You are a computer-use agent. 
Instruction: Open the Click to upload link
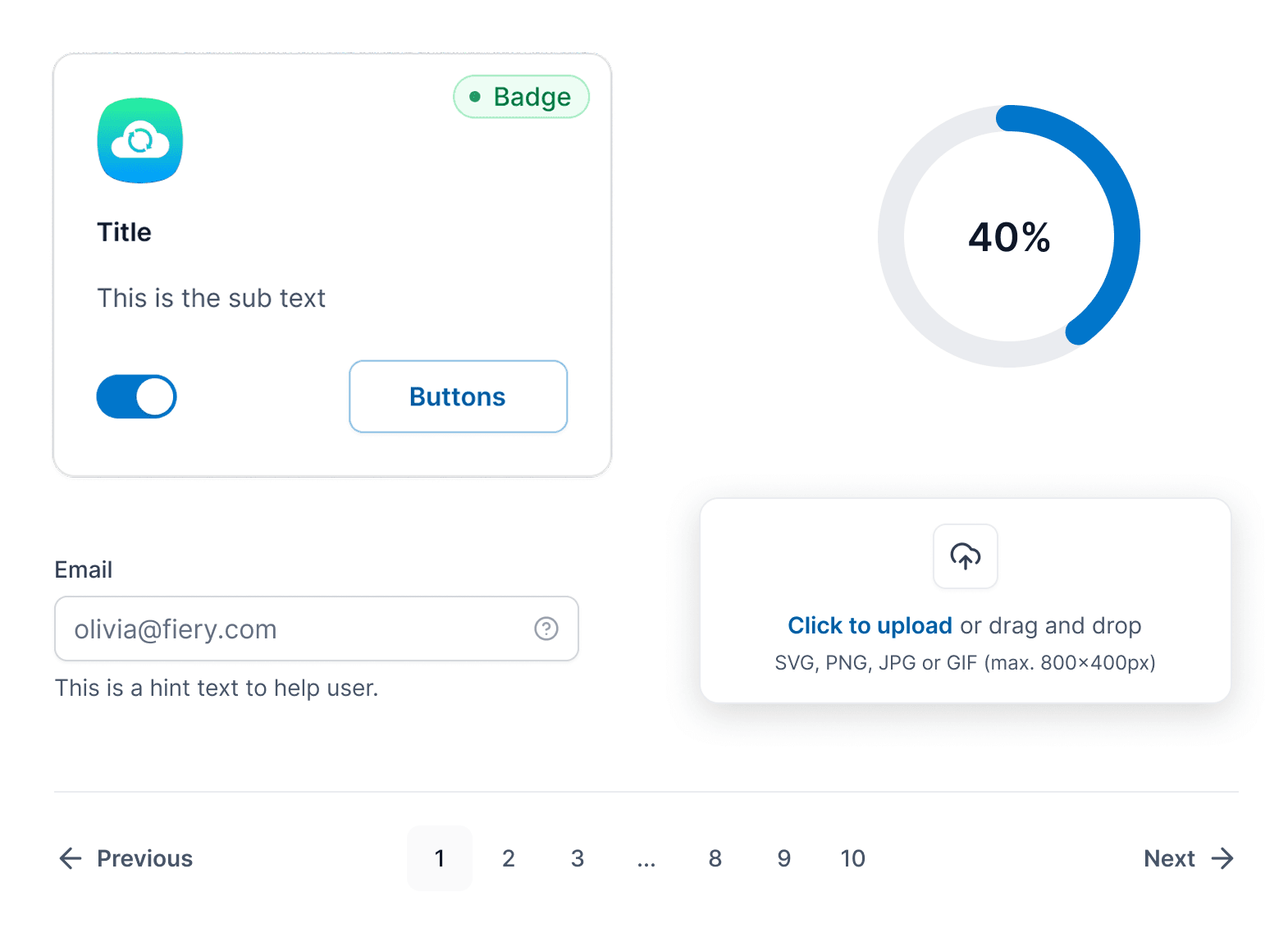[x=870, y=625]
